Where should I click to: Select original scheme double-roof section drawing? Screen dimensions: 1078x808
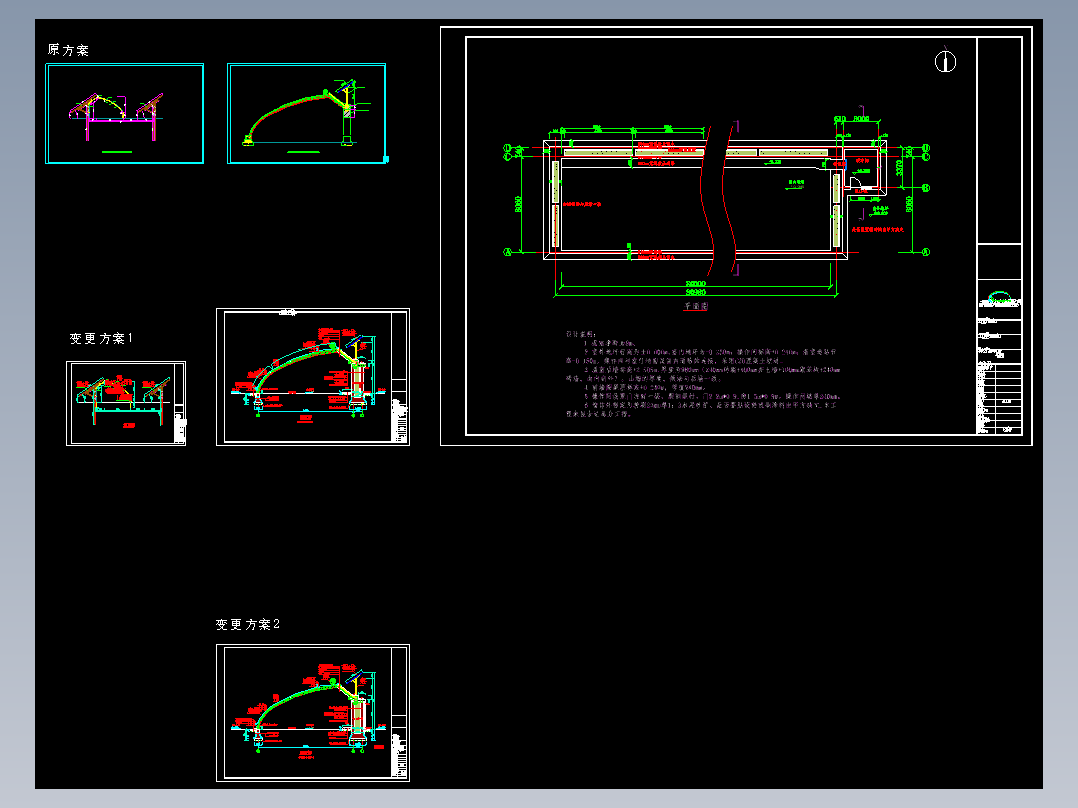(124, 113)
